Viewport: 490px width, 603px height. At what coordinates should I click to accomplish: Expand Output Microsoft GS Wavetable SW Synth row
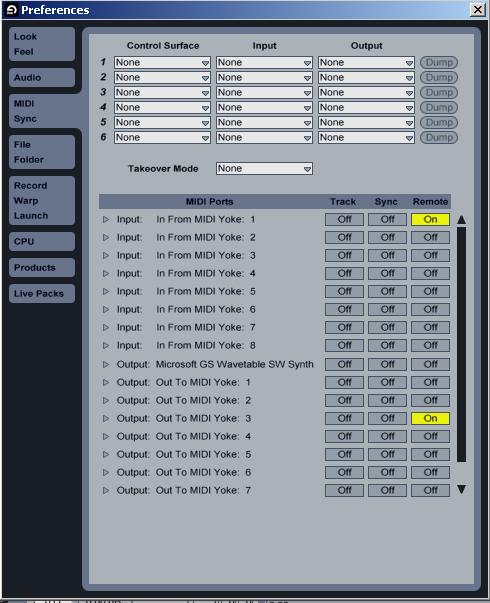pyautogui.click(x=106, y=364)
